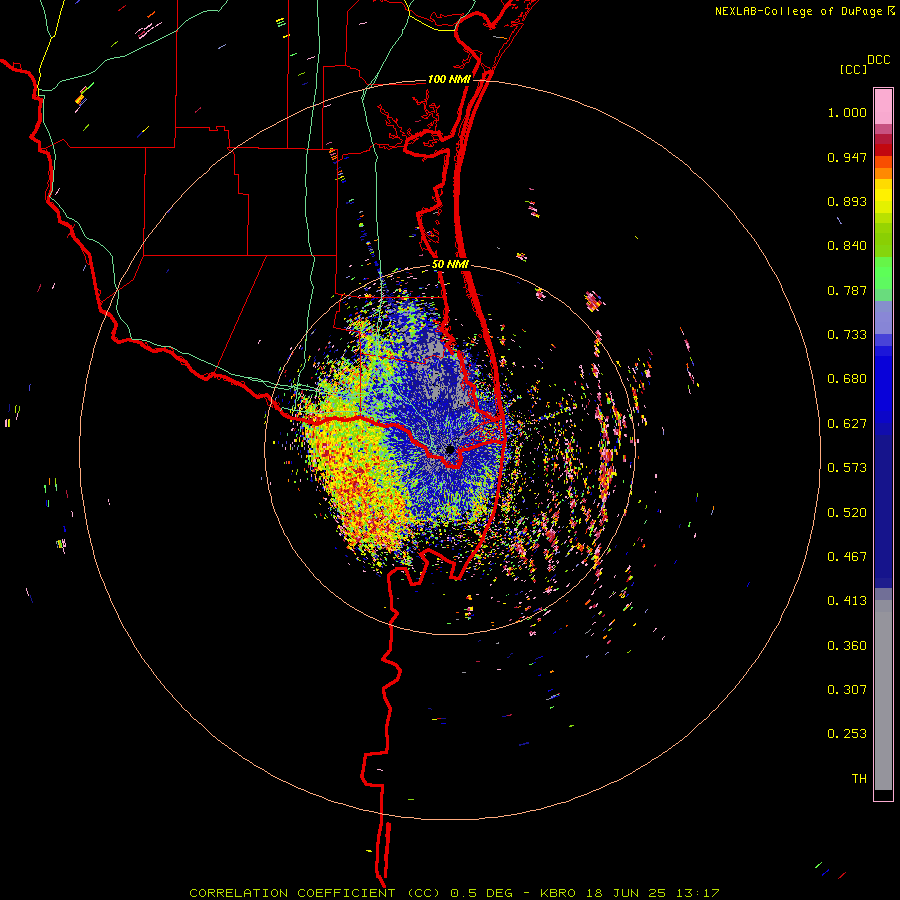
Task: Click the 0.307 scale value
Action: point(847,690)
